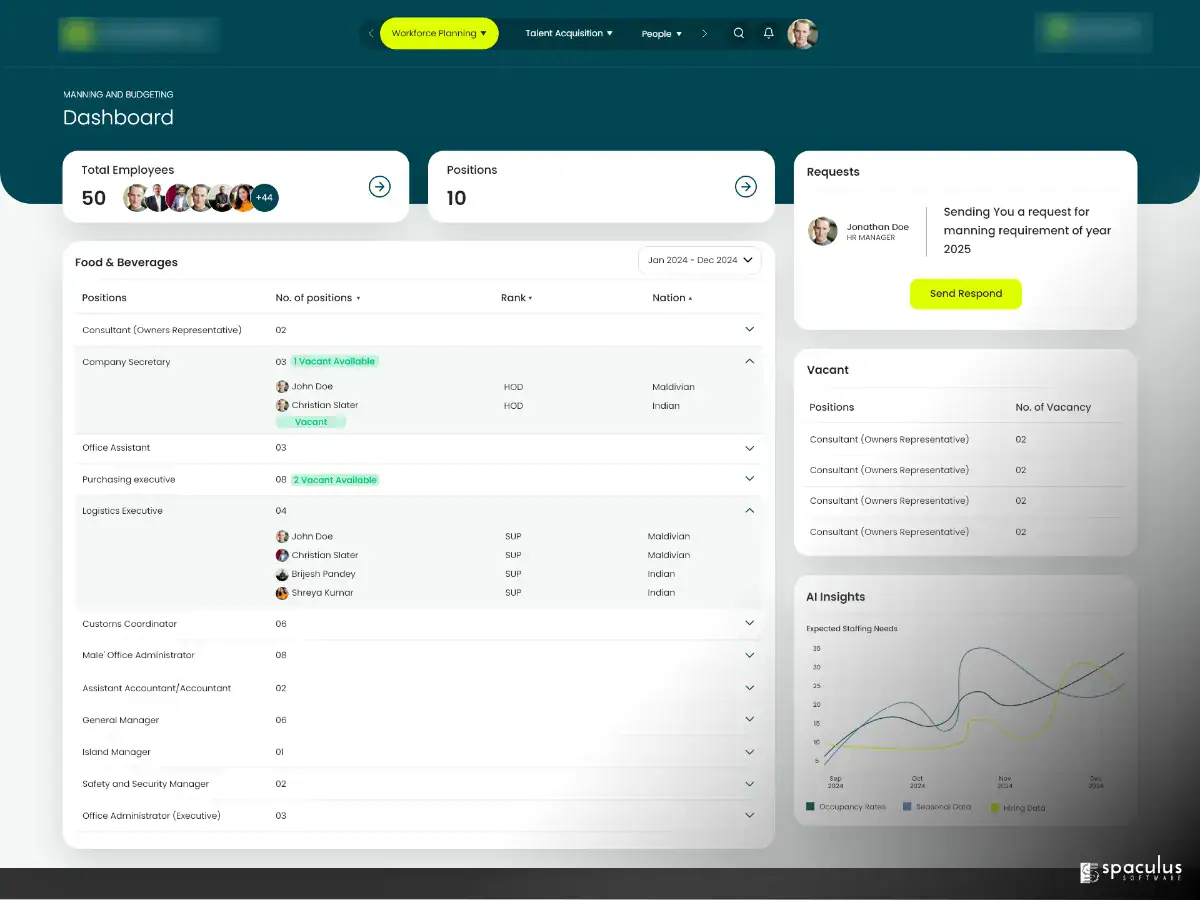Open Positions card circled arrow
The image size is (1200, 900).
[746, 186]
